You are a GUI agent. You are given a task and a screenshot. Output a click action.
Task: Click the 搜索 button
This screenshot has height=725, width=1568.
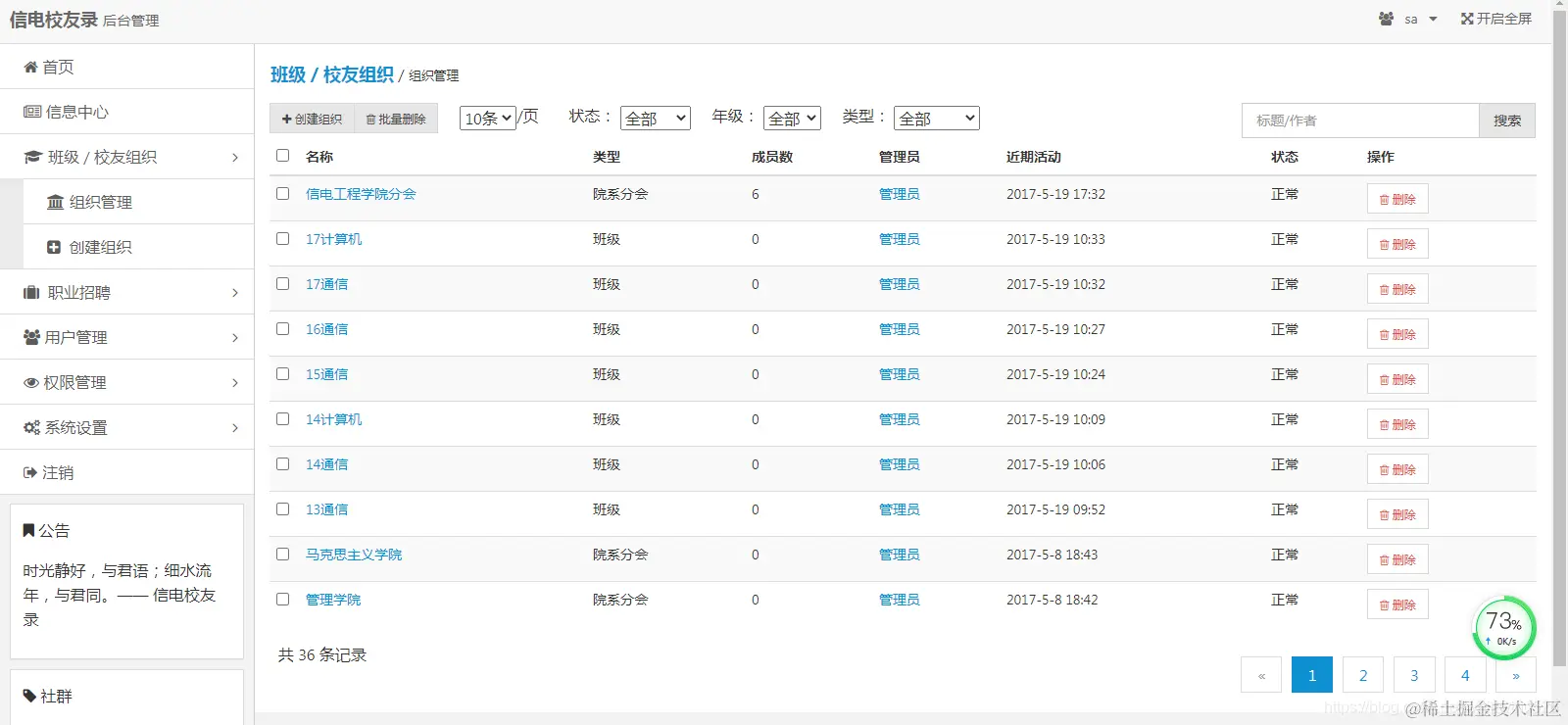point(1507,121)
